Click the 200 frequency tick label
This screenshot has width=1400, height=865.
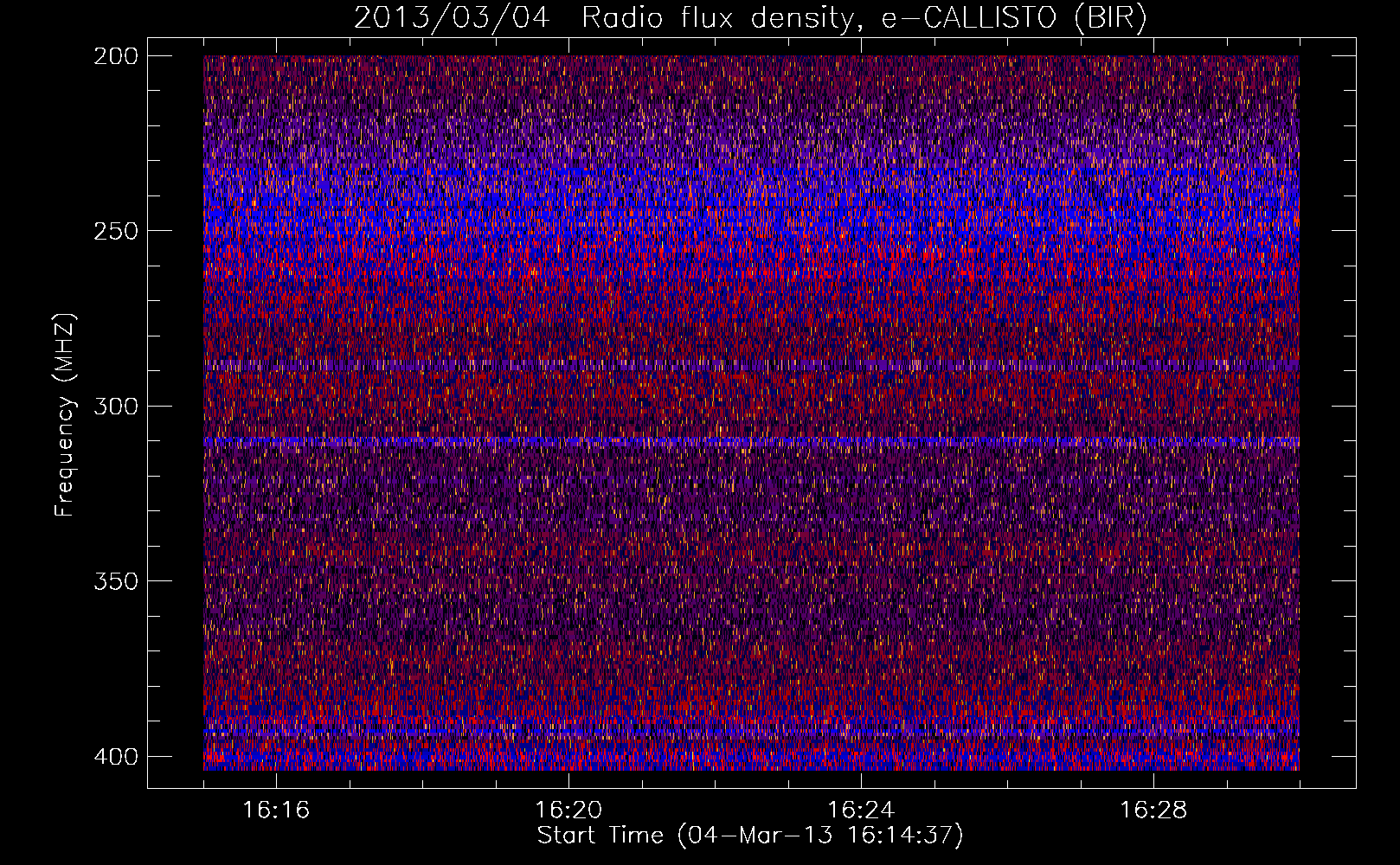click(x=115, y=56)
